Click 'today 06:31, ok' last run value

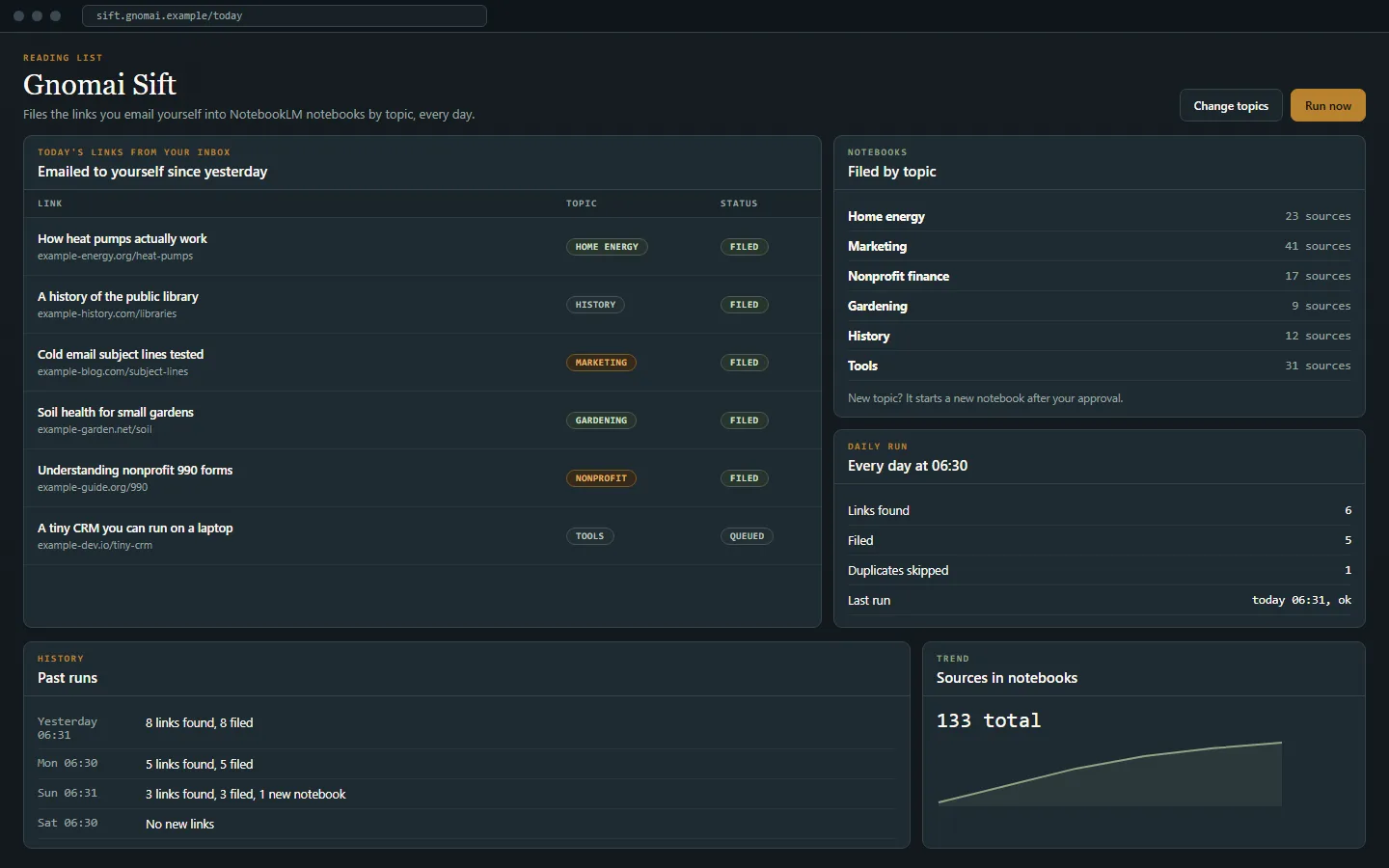[1301, 601]
